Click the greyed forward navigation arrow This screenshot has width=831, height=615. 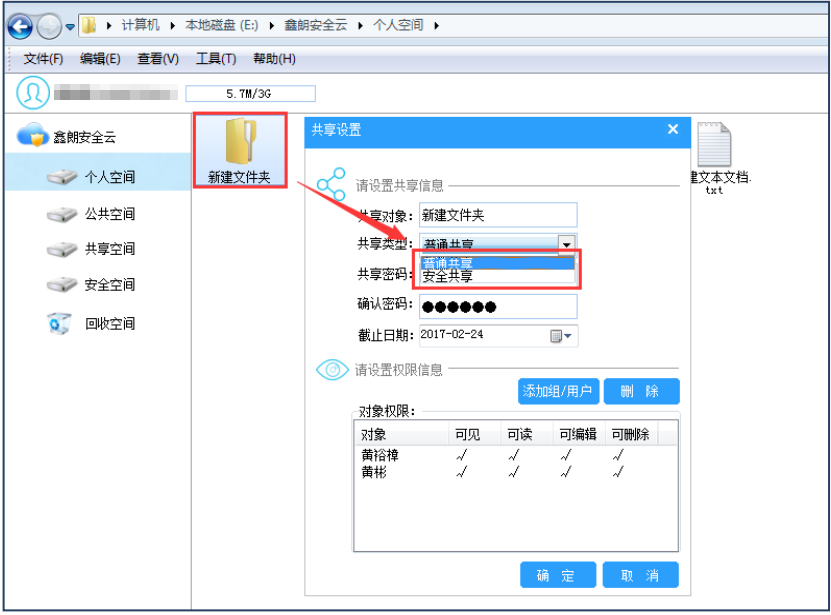(49, 26)
